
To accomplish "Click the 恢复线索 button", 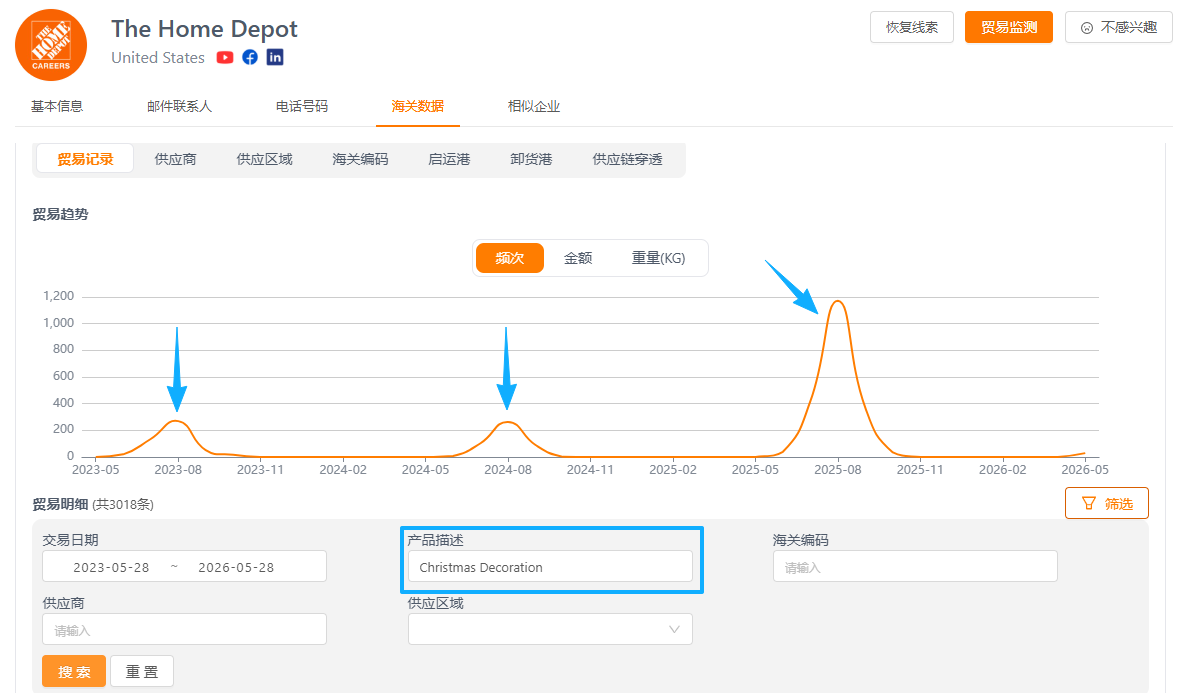I will (911, 27).
